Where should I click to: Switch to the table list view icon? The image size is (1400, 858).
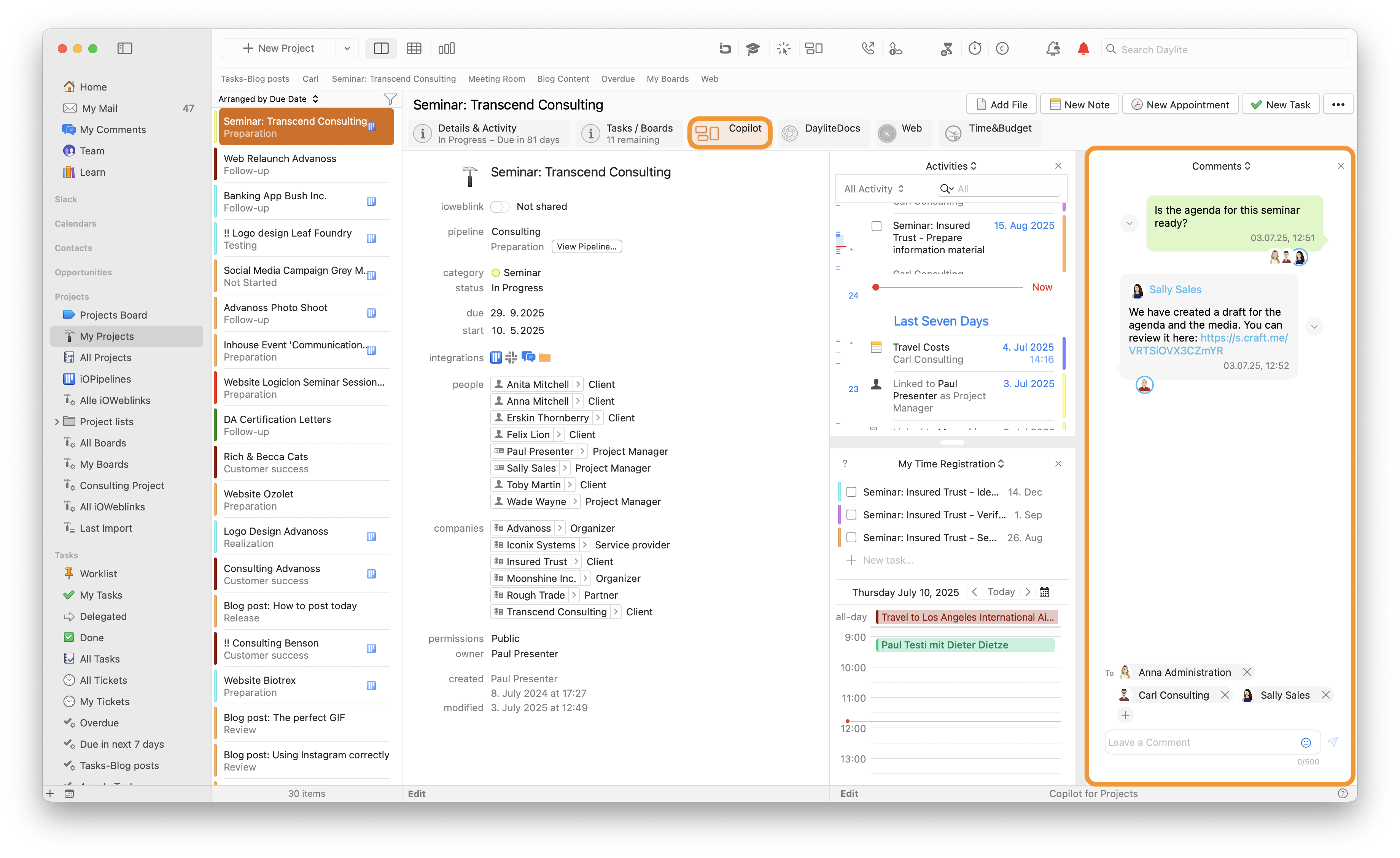414,48
